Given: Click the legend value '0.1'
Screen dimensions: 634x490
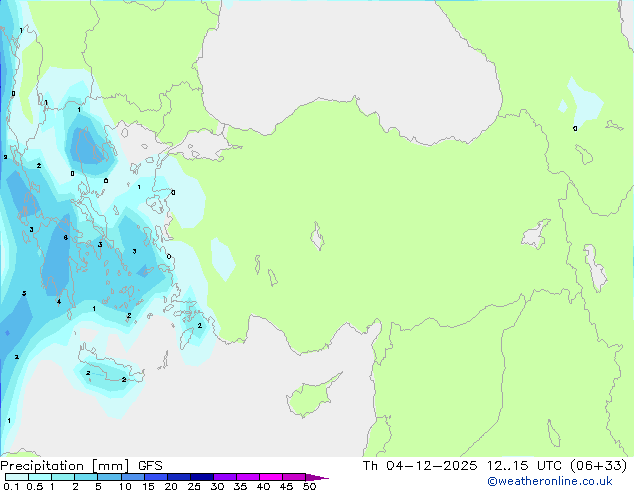Looking at the screenshot, I should tap(11, 486).
